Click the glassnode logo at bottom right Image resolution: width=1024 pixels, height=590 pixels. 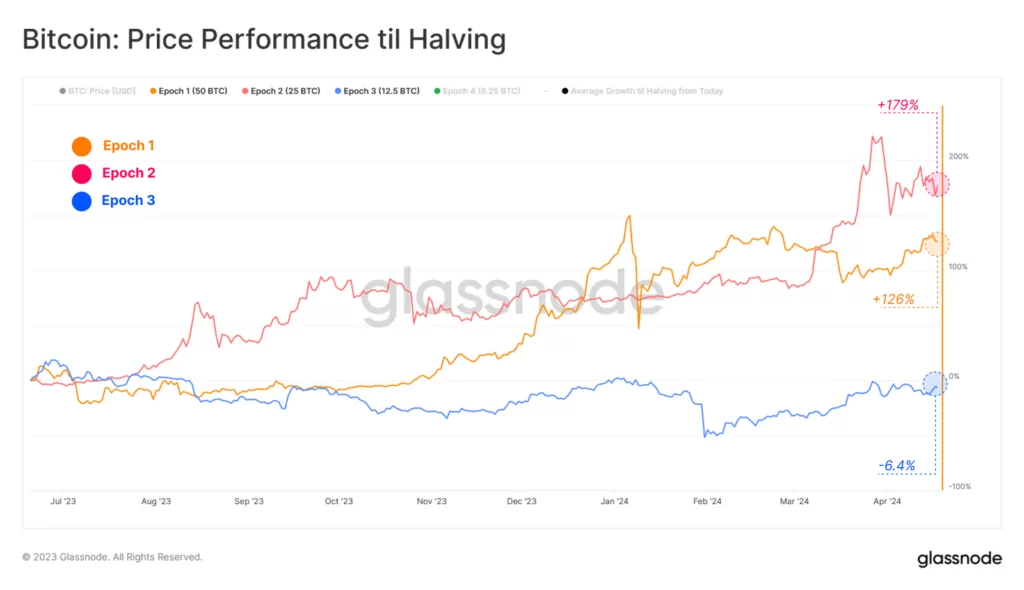[959, 558]
